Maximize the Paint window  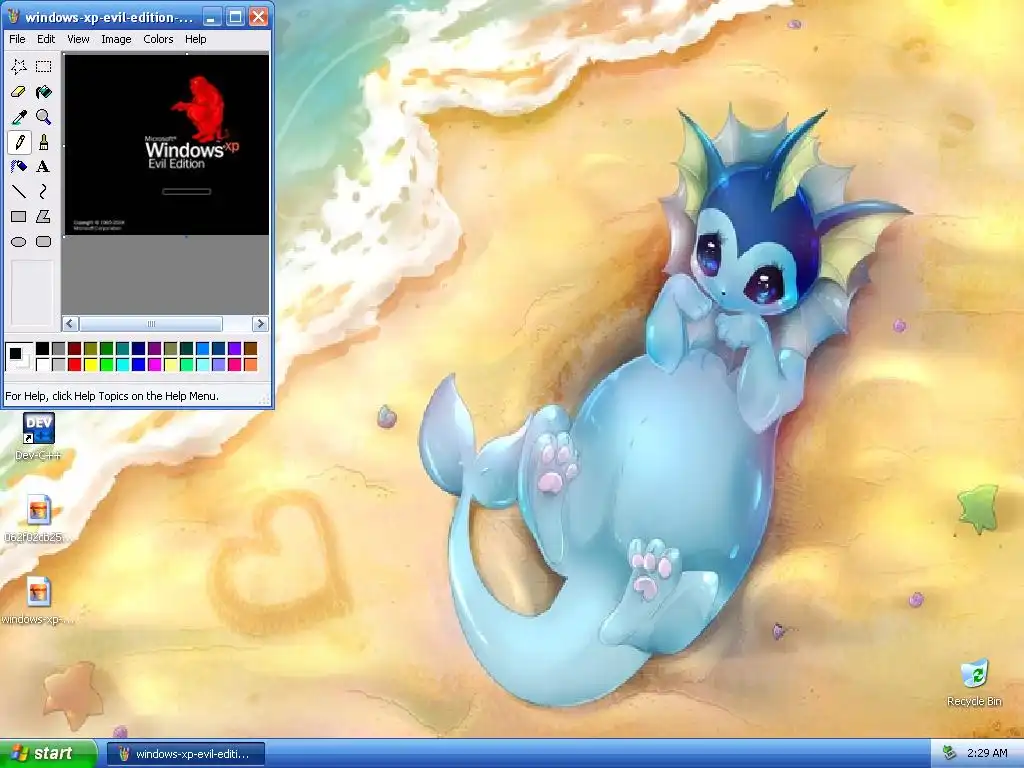pos(235,17)
